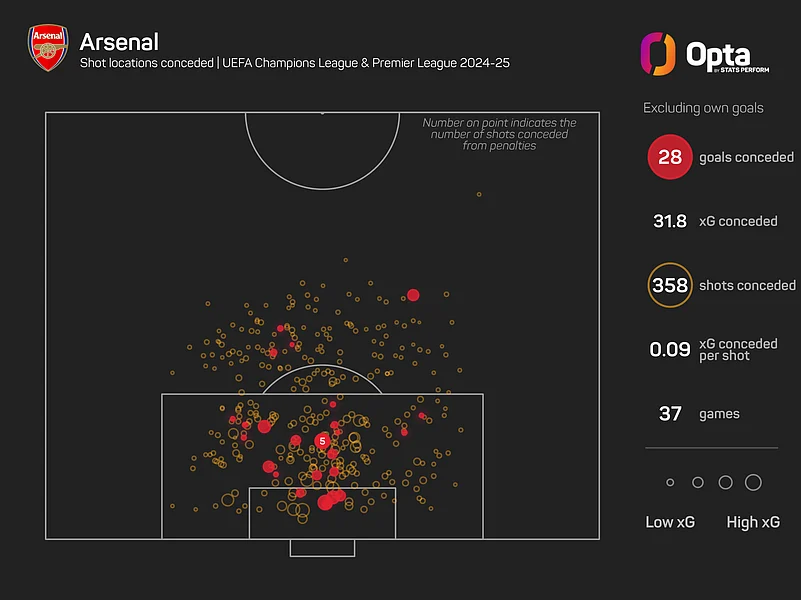801x600 pixels.
Task: Click the large red goal dot outside the box
Action: pyautogui.click(x=413, y=295)
